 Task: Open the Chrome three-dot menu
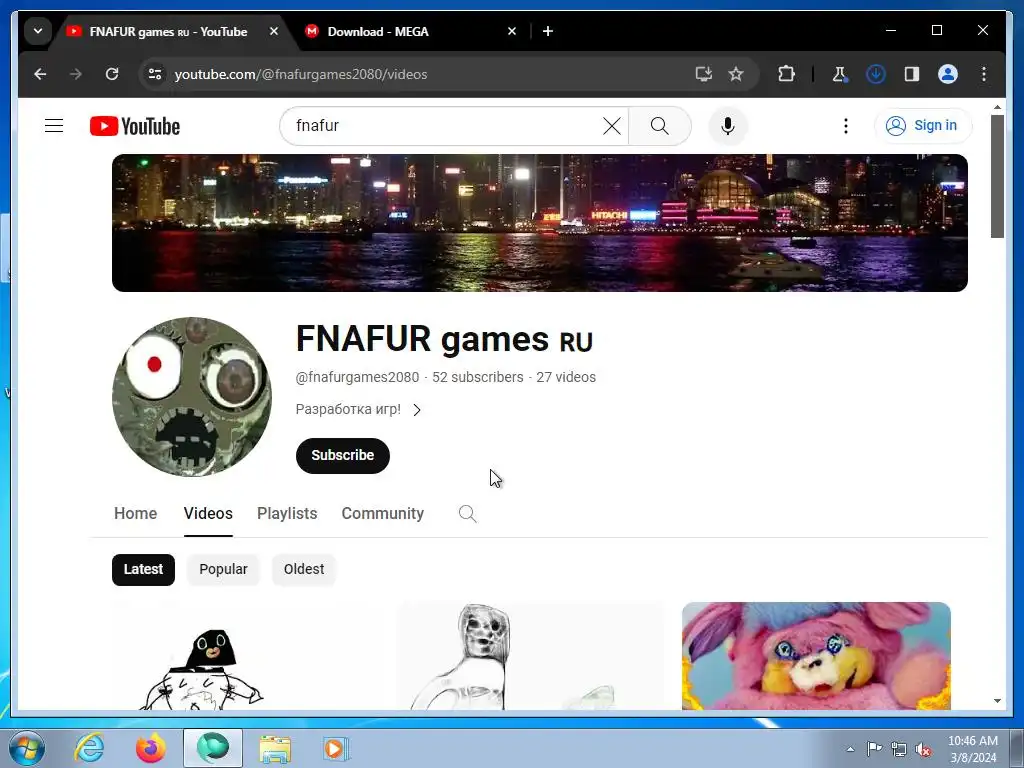click(x=984, y=74)
